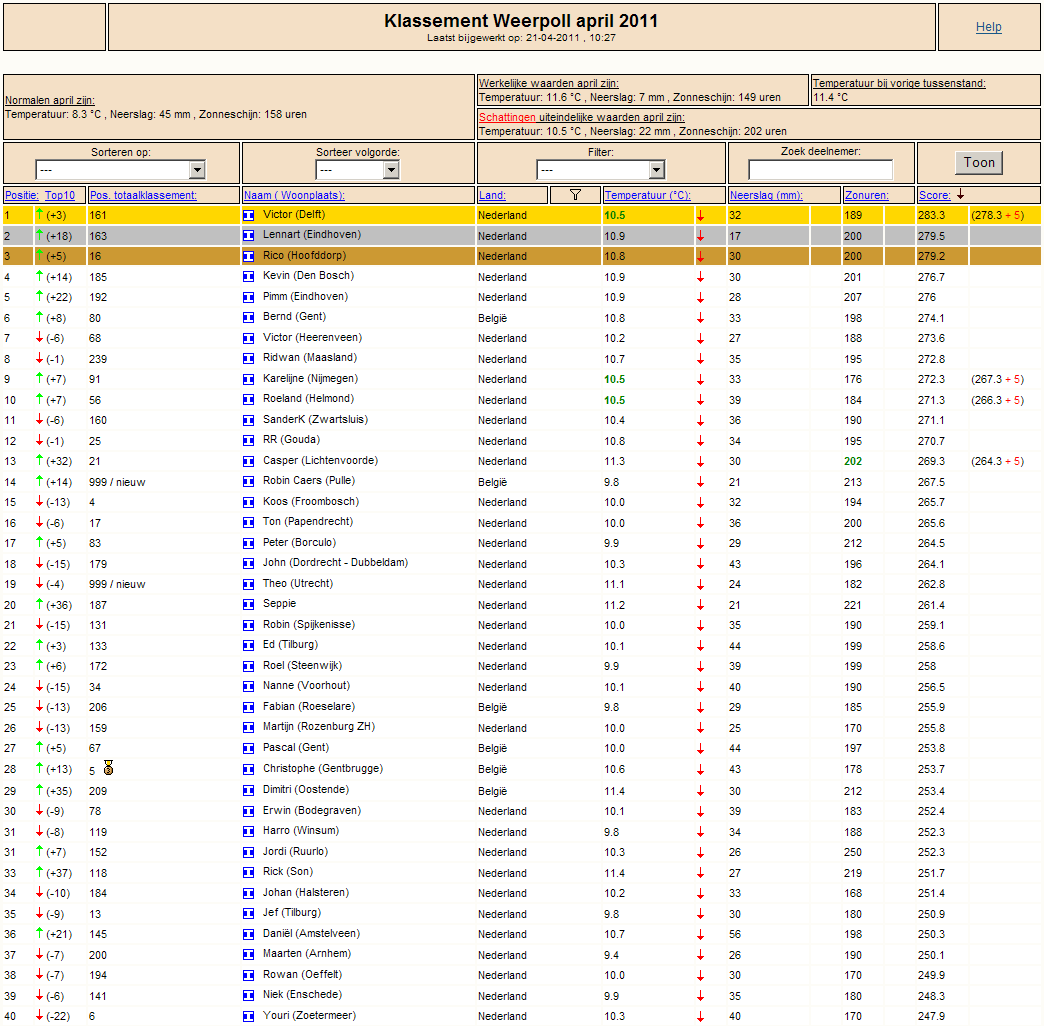The width and height of the screenshot is (1044, 1026).
Task: Click green up arrow in Casper's position row
Action: coord(39,460)
